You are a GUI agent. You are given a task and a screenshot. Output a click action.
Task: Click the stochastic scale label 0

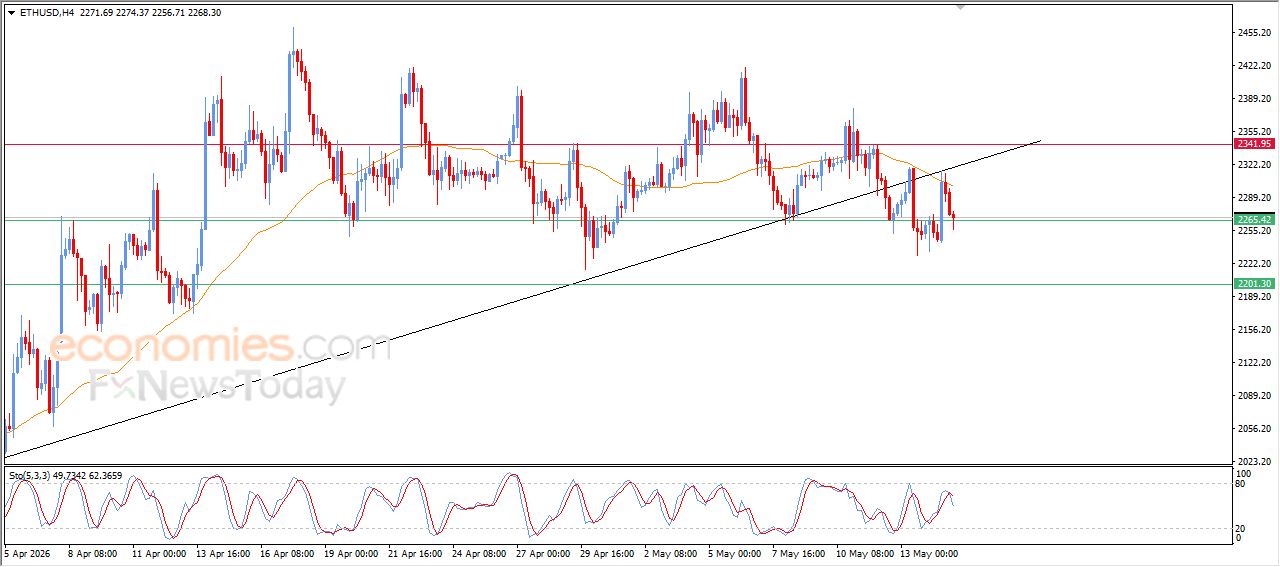point(1239,538)
